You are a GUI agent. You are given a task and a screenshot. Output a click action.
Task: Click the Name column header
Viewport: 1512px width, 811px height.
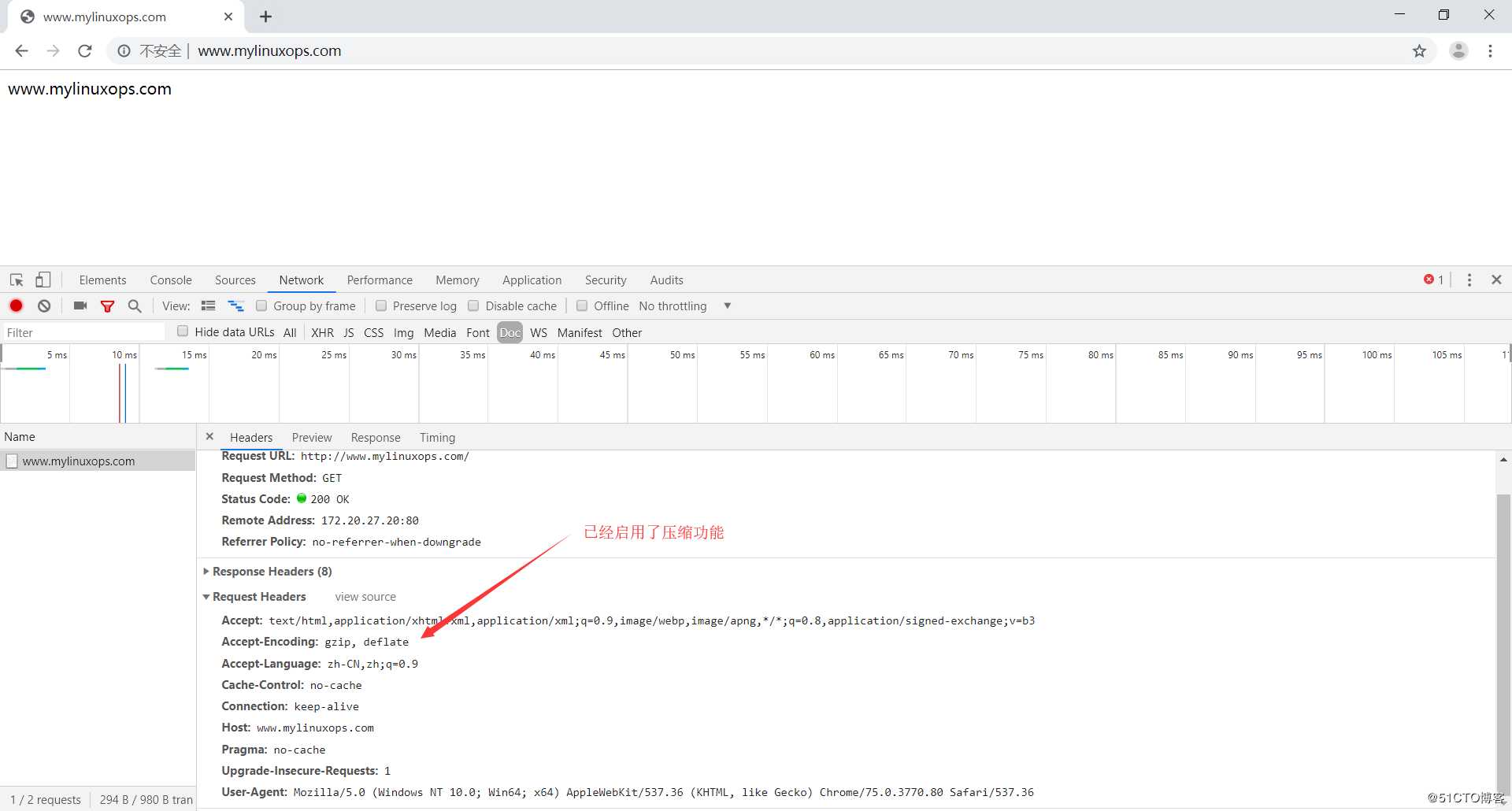click(x=98, y=437)
